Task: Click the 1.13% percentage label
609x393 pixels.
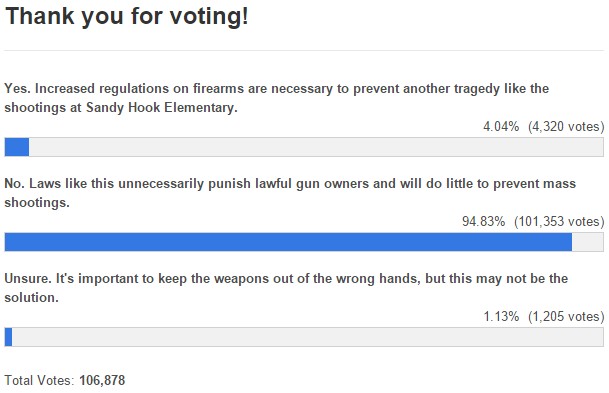Action: click(x=501, y=316)
